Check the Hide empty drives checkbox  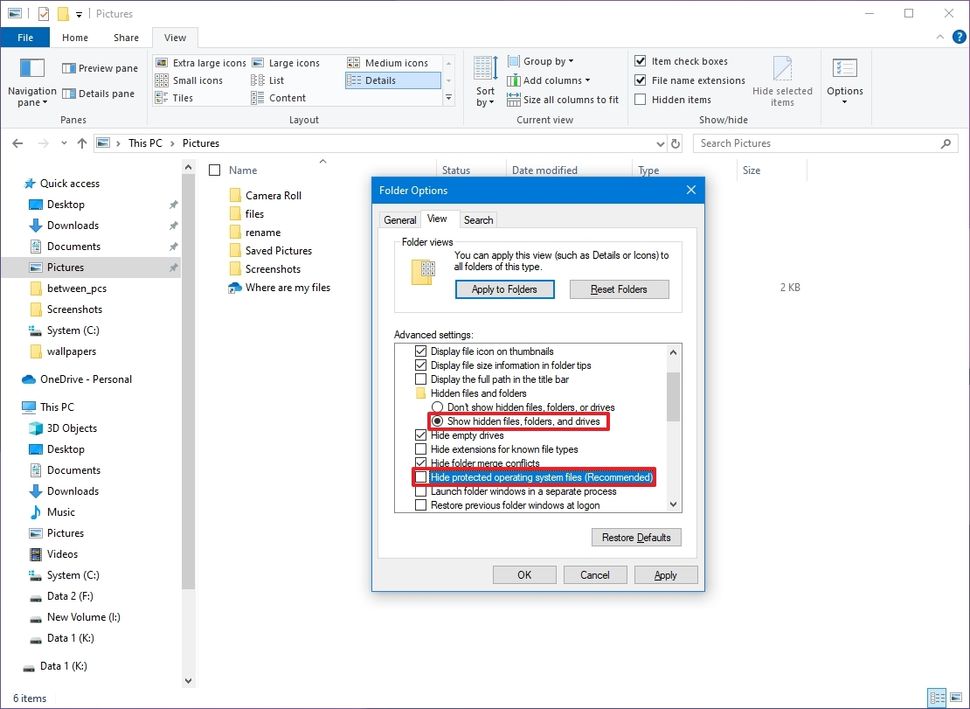pos(421,435)
